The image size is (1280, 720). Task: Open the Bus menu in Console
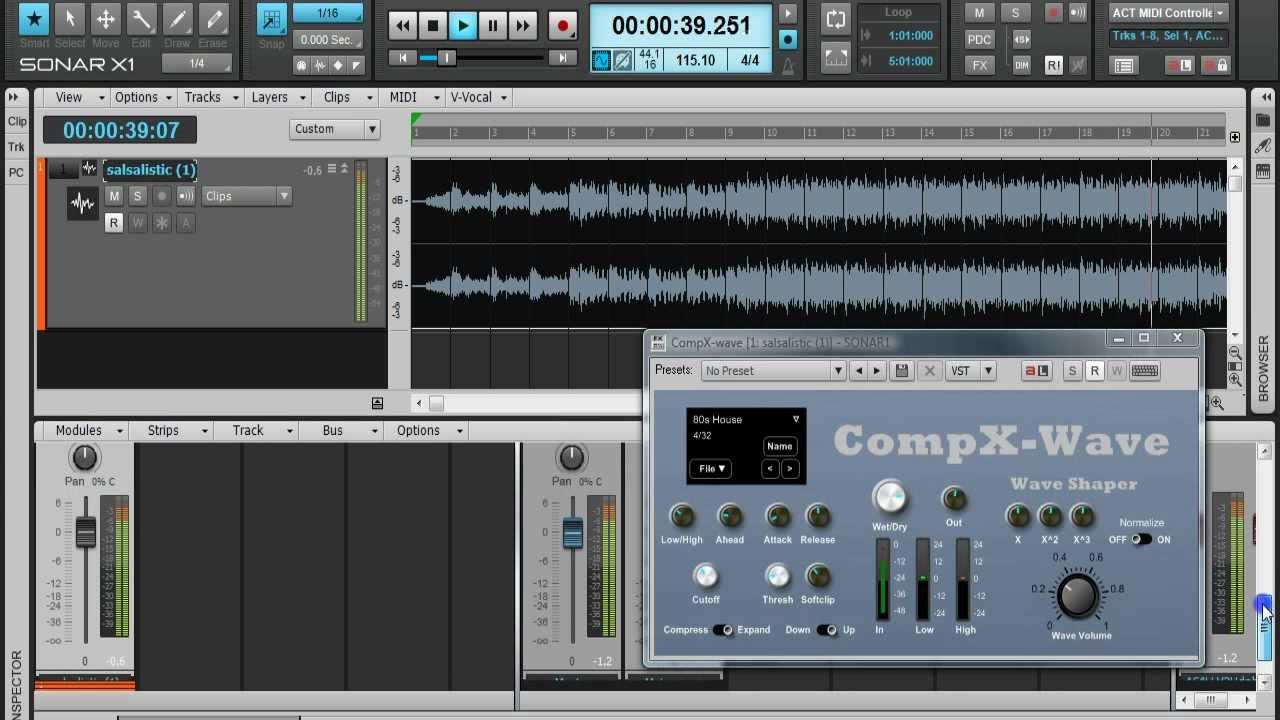click(x=341, y=430)
